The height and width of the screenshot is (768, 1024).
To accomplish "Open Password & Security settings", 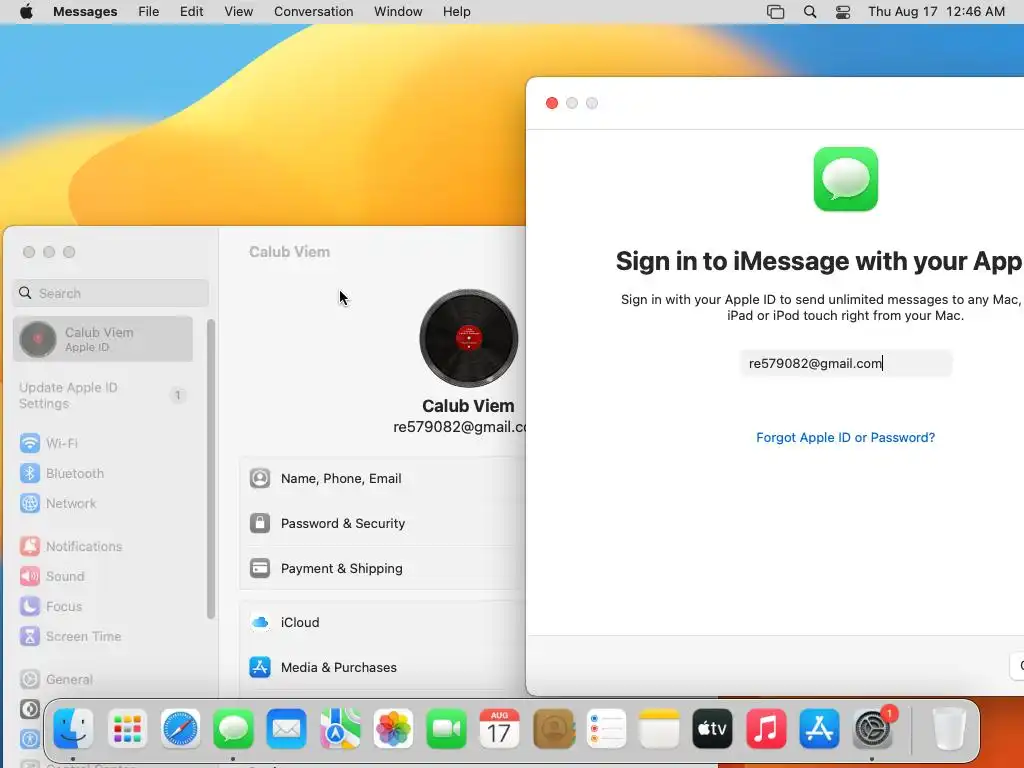I will (x=383, y=524).
